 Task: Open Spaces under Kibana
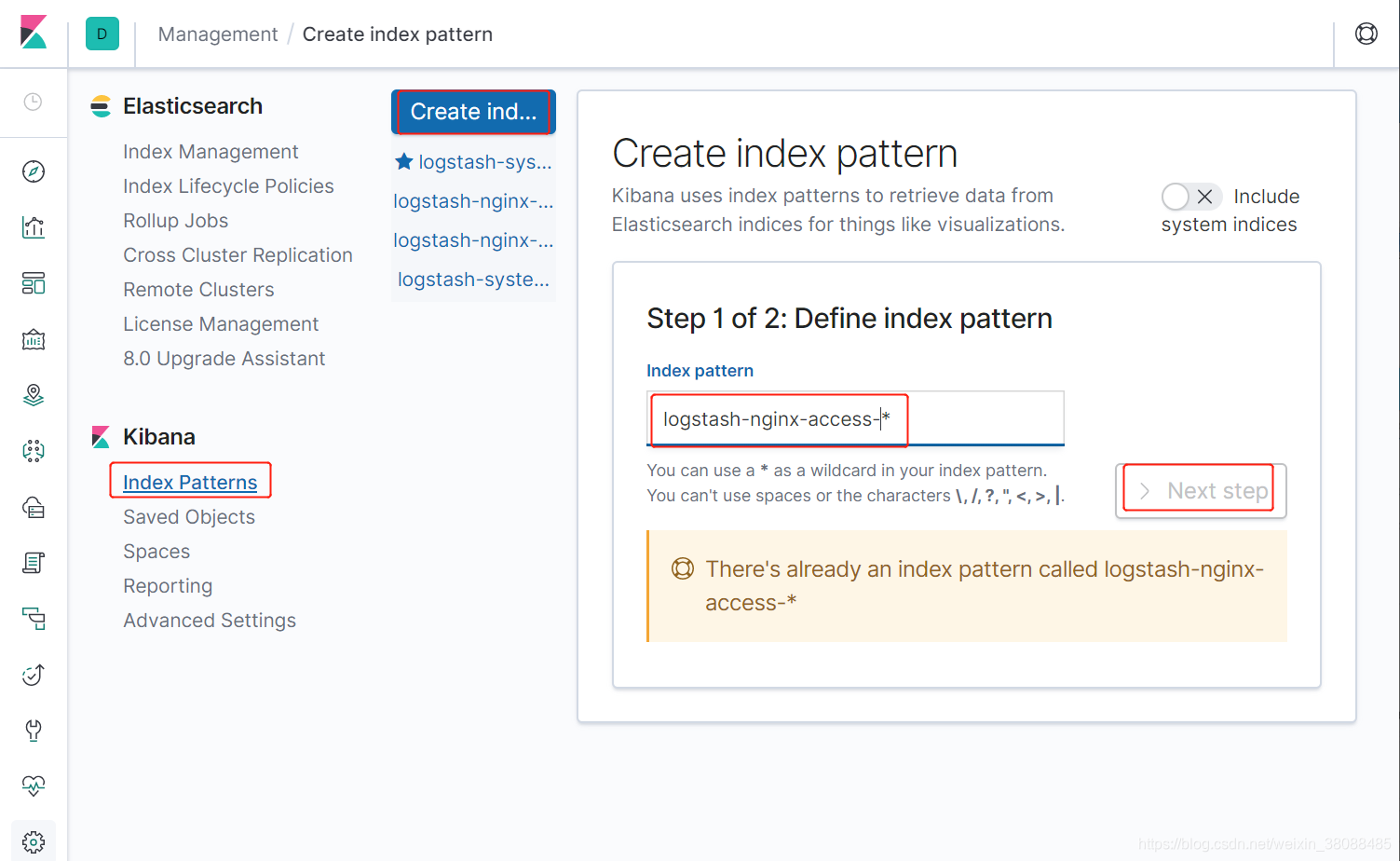pos(156,552)
